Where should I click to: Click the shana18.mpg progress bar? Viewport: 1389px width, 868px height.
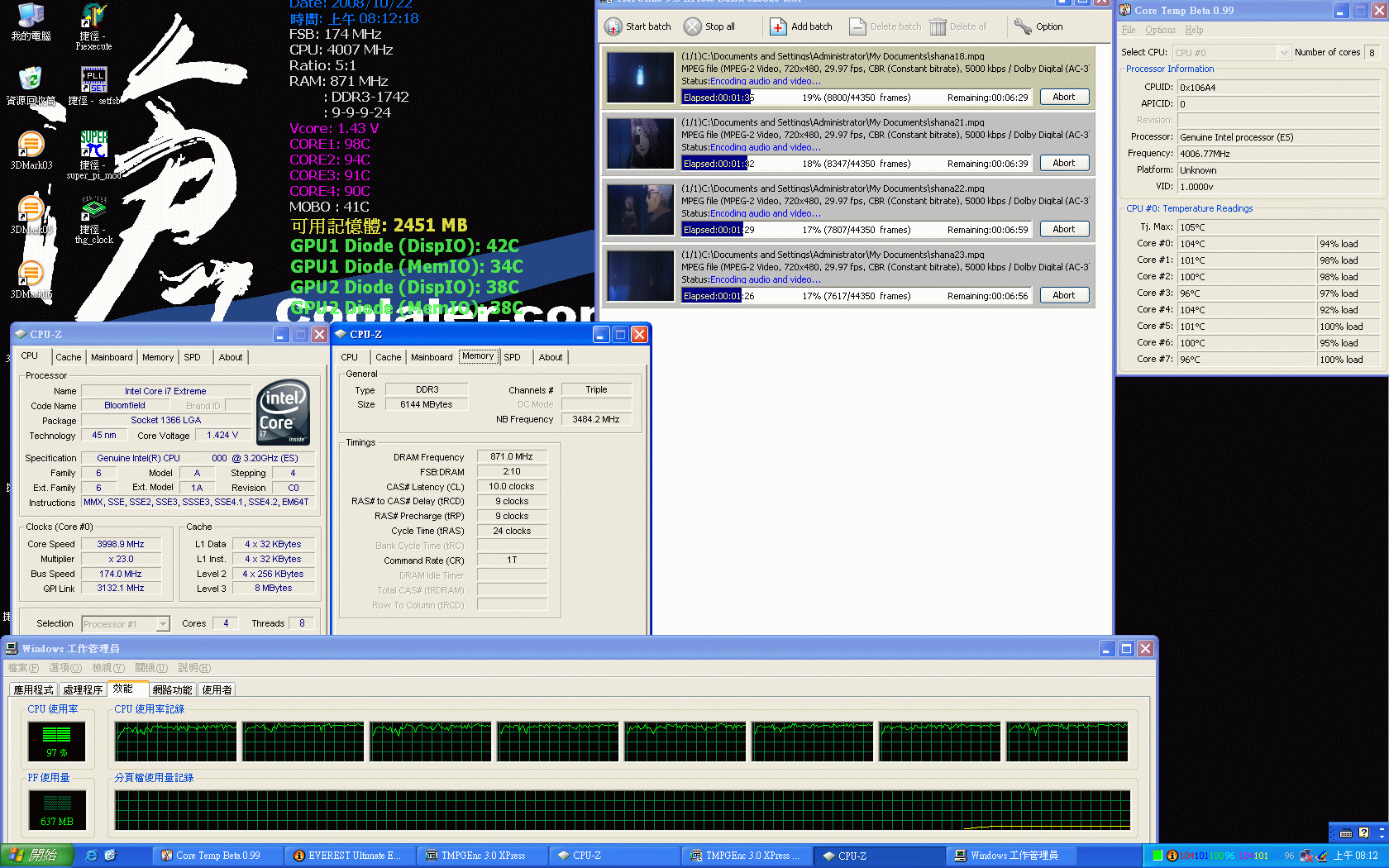point(857,98)
